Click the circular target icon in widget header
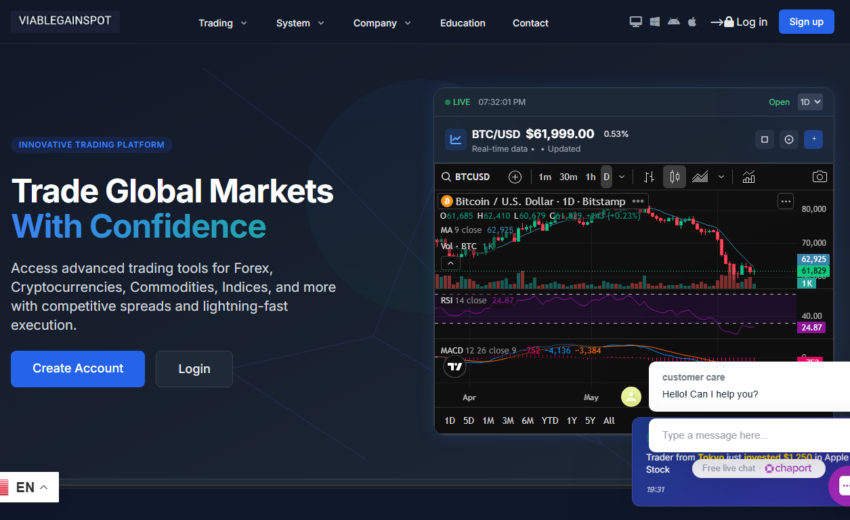 point(789,139)
